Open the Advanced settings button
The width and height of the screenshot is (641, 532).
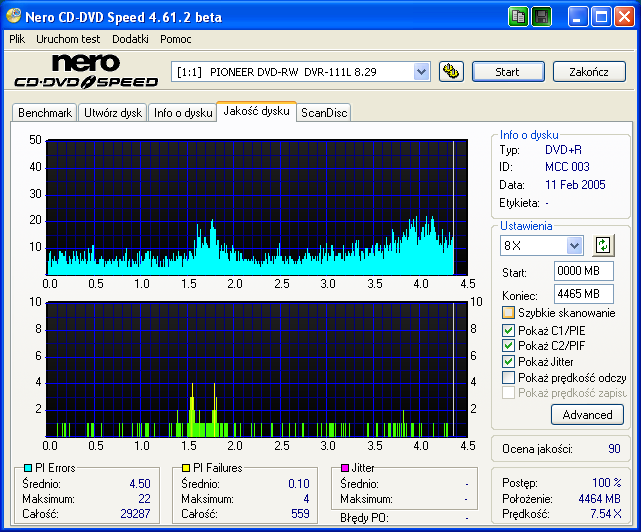(x=587, y=415)
